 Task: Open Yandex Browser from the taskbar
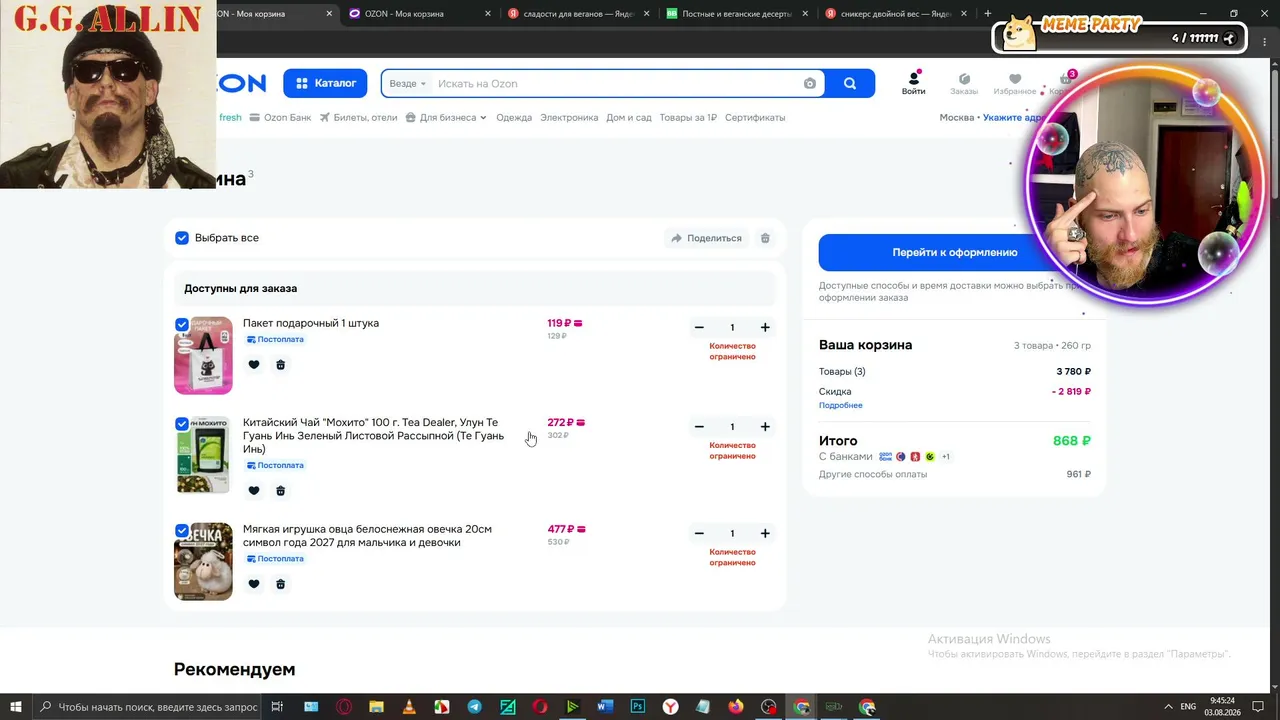click(x=670, y=707)
